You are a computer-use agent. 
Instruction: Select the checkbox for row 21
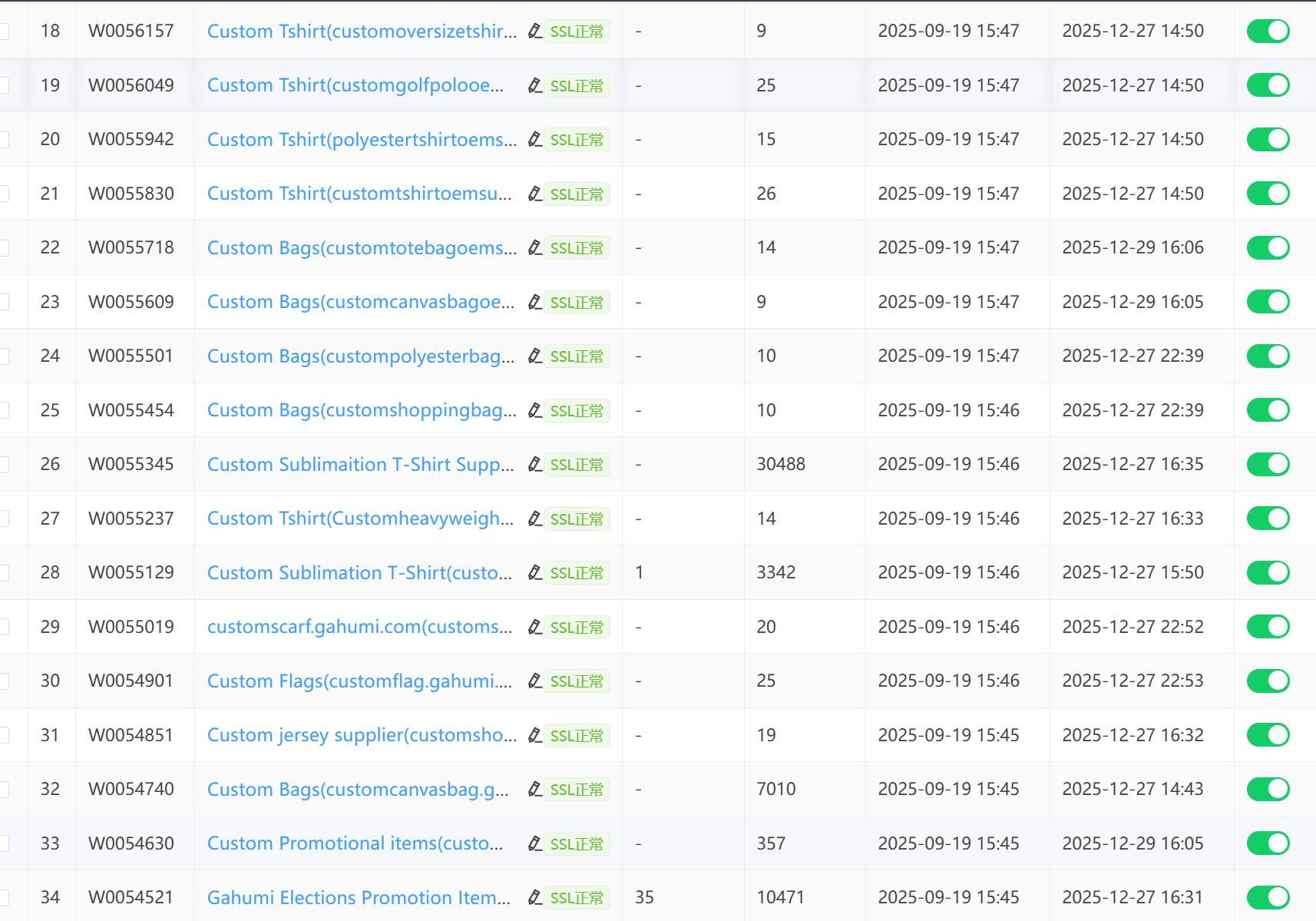coord(4,194)
